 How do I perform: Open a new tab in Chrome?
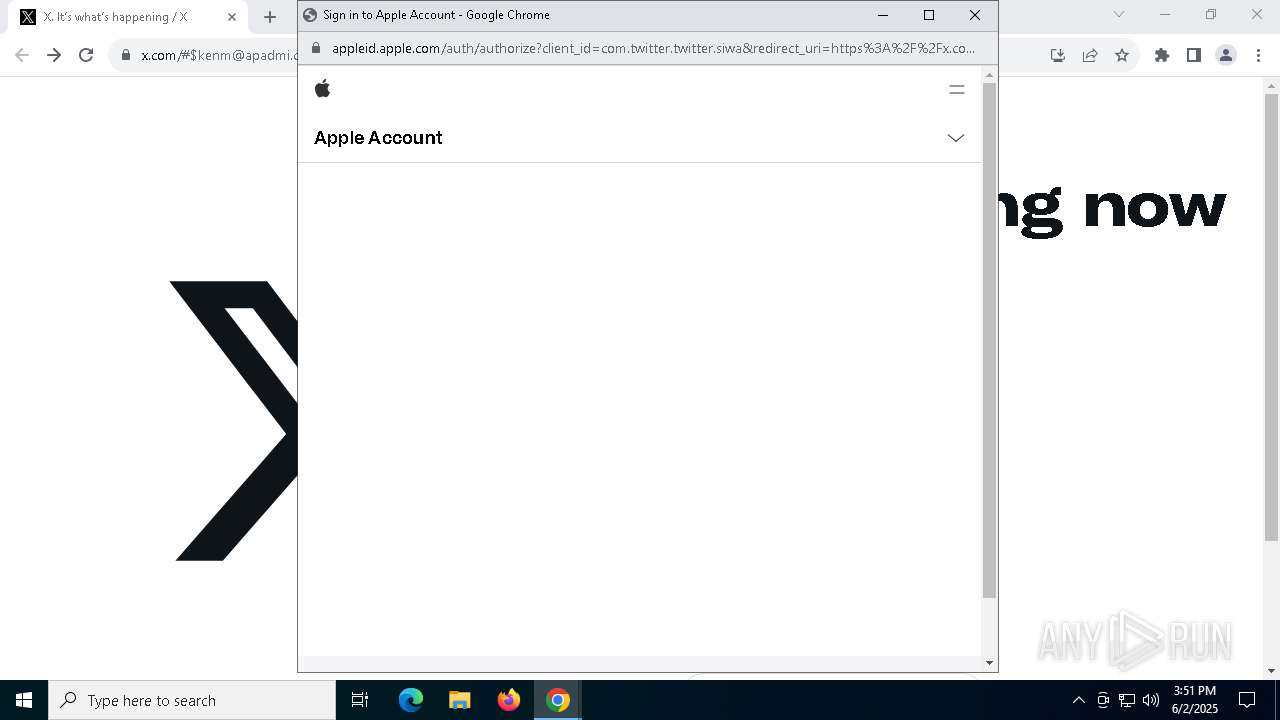[270, 17]
